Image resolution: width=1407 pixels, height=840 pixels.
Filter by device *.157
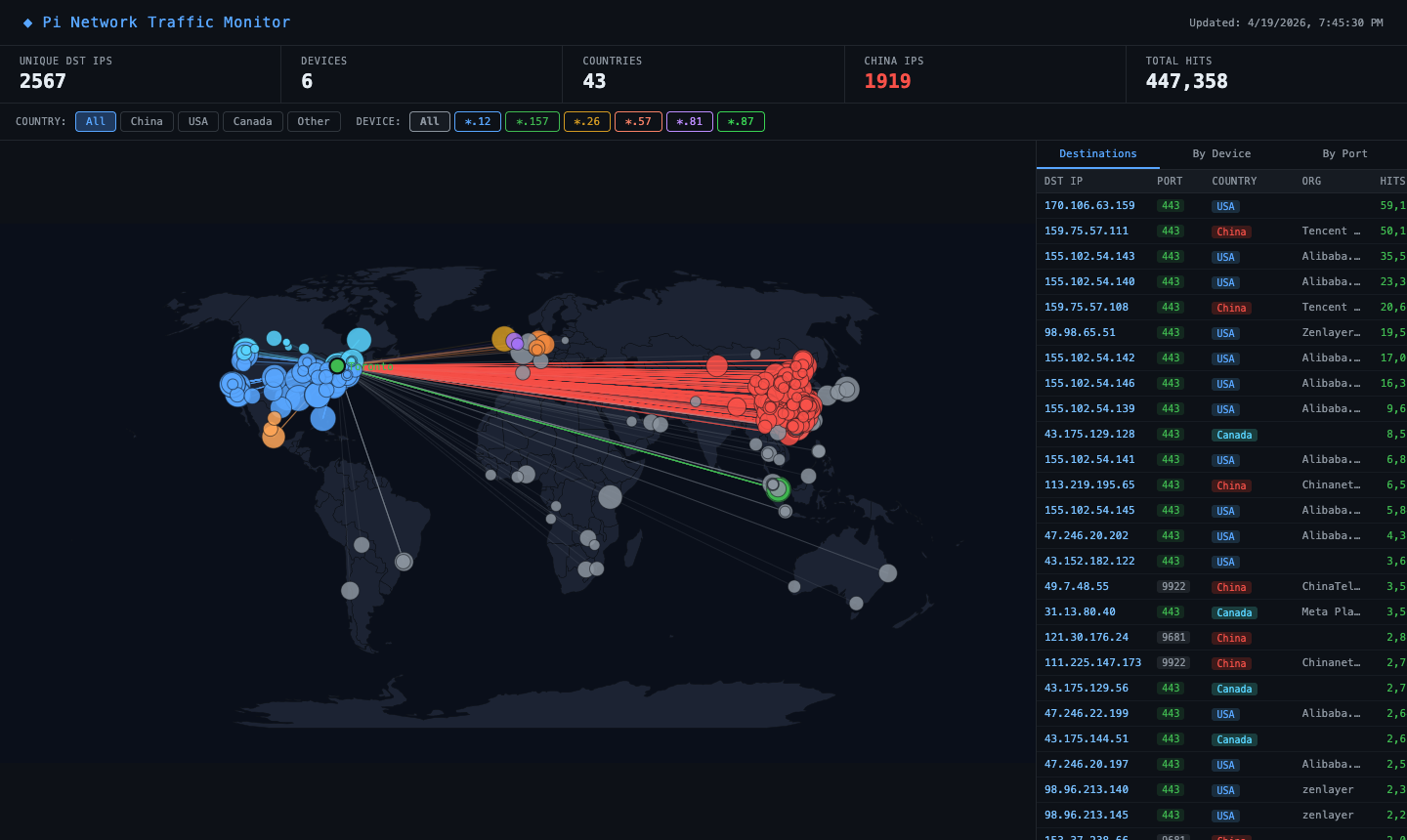pos(533,121)
